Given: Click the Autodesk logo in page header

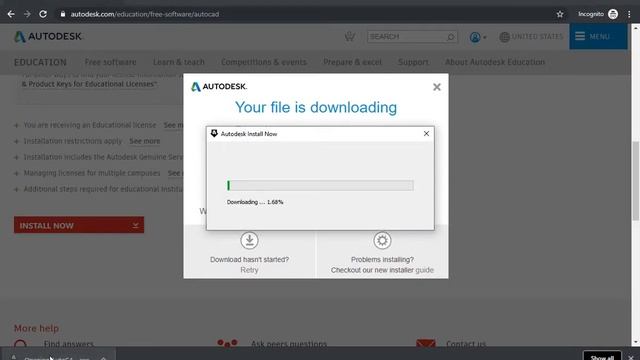Looking at the screenshot, I should 49,36.
